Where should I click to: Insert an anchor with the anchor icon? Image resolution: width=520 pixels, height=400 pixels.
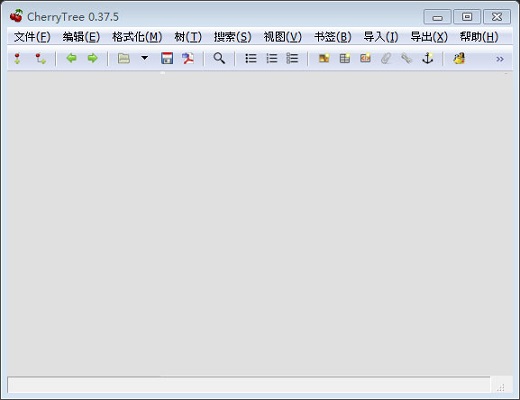428,58
